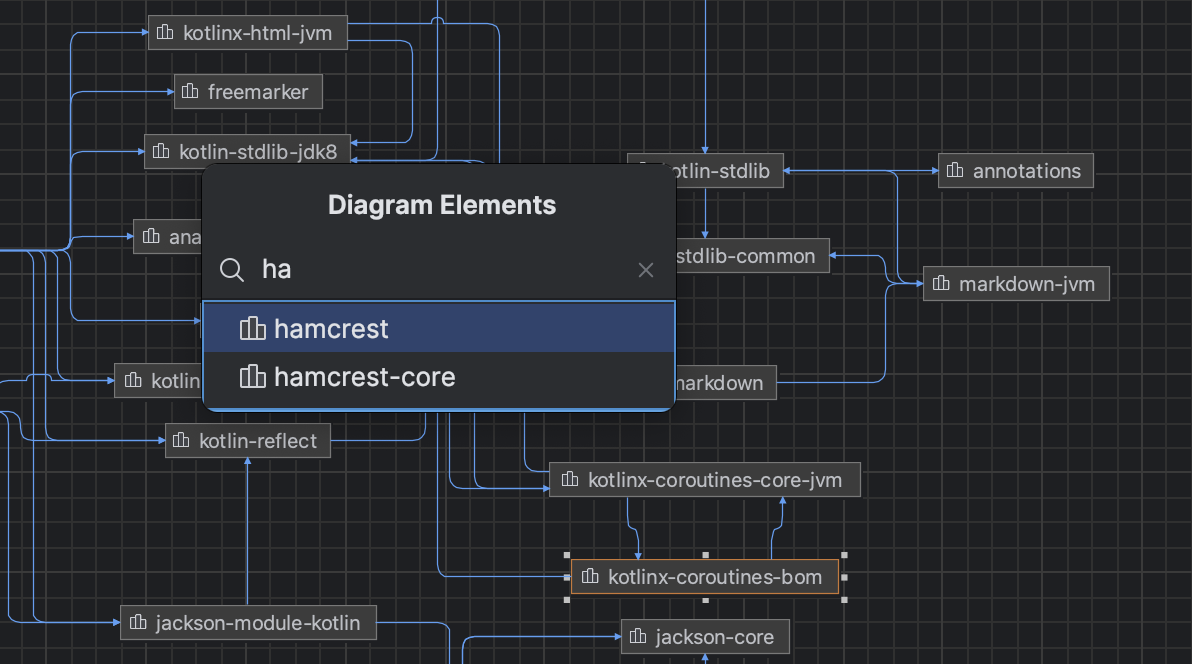Click the module icon on kotlinx-coroutines-bom node
1192x664 pixels.
(590, 576)
